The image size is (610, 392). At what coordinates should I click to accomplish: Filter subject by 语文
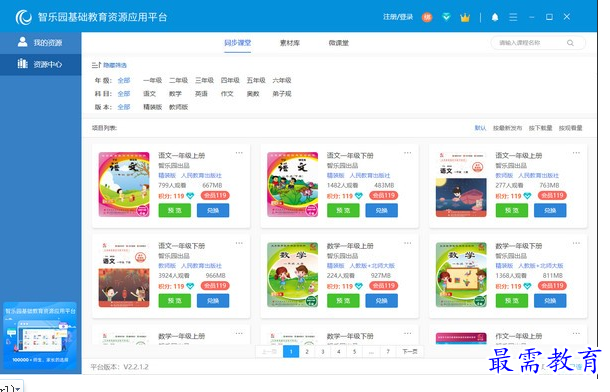click(x=149, y=94)
